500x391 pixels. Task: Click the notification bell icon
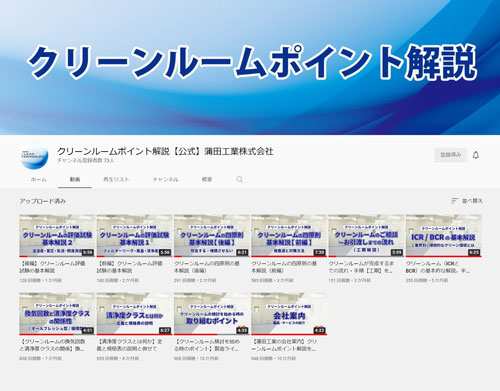(476, 155)
